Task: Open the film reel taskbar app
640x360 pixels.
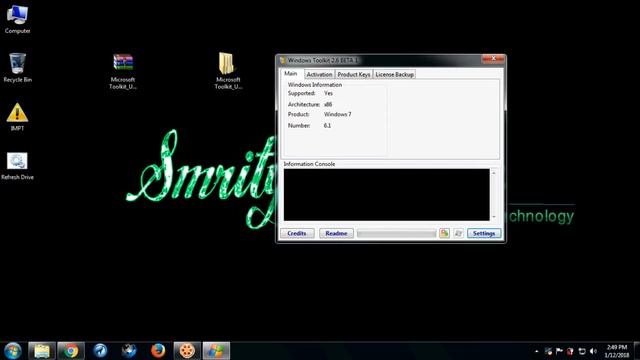Action: tap(187, 351)
